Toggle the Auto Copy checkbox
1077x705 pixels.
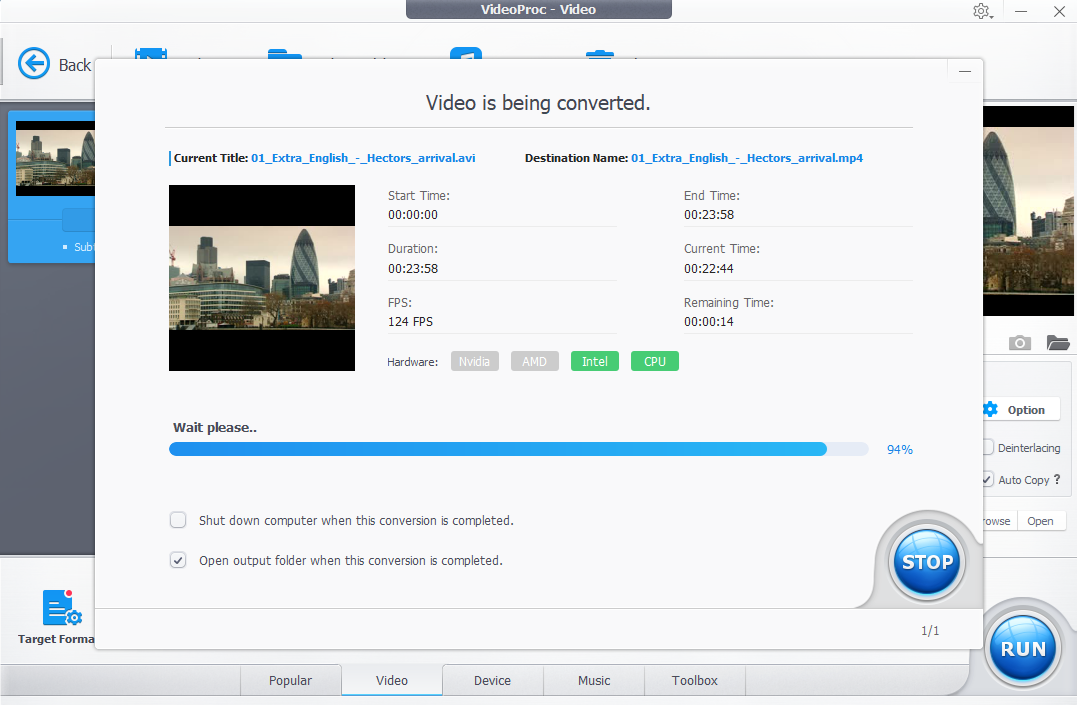click(x=988, y=480)
